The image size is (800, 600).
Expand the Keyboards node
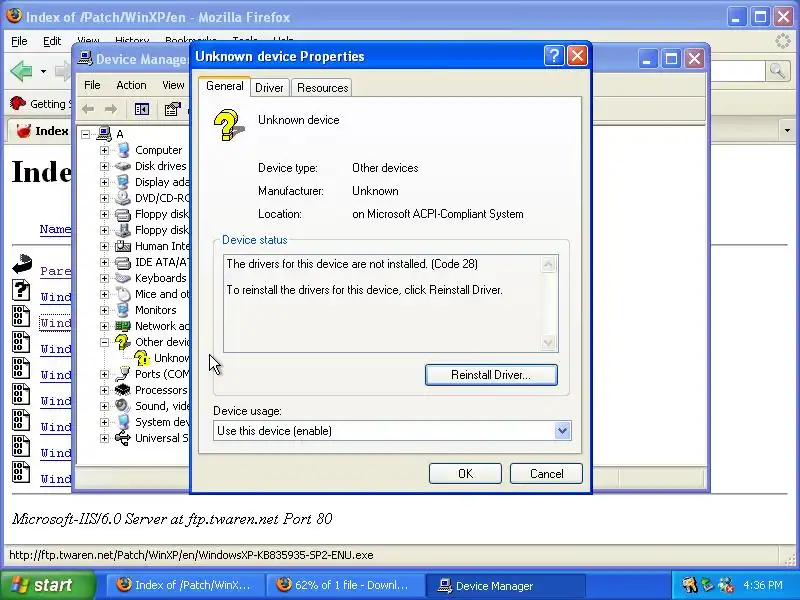click(105, 278)
